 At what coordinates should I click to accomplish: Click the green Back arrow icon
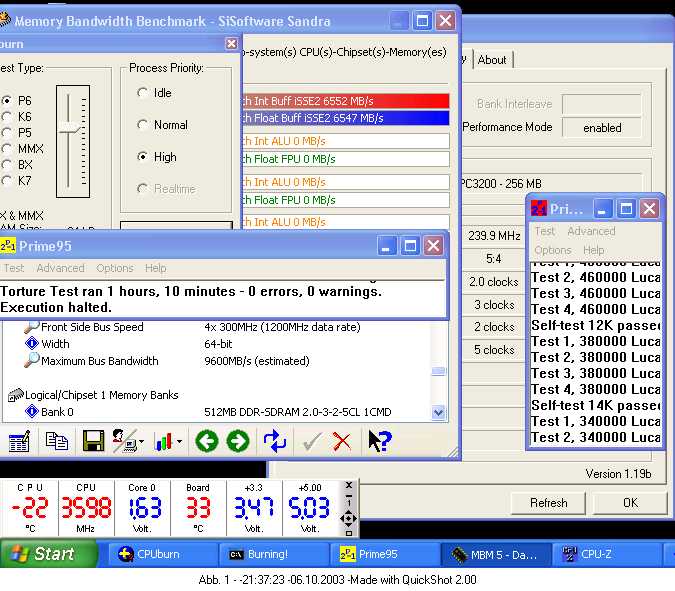(x=207, y=441)
